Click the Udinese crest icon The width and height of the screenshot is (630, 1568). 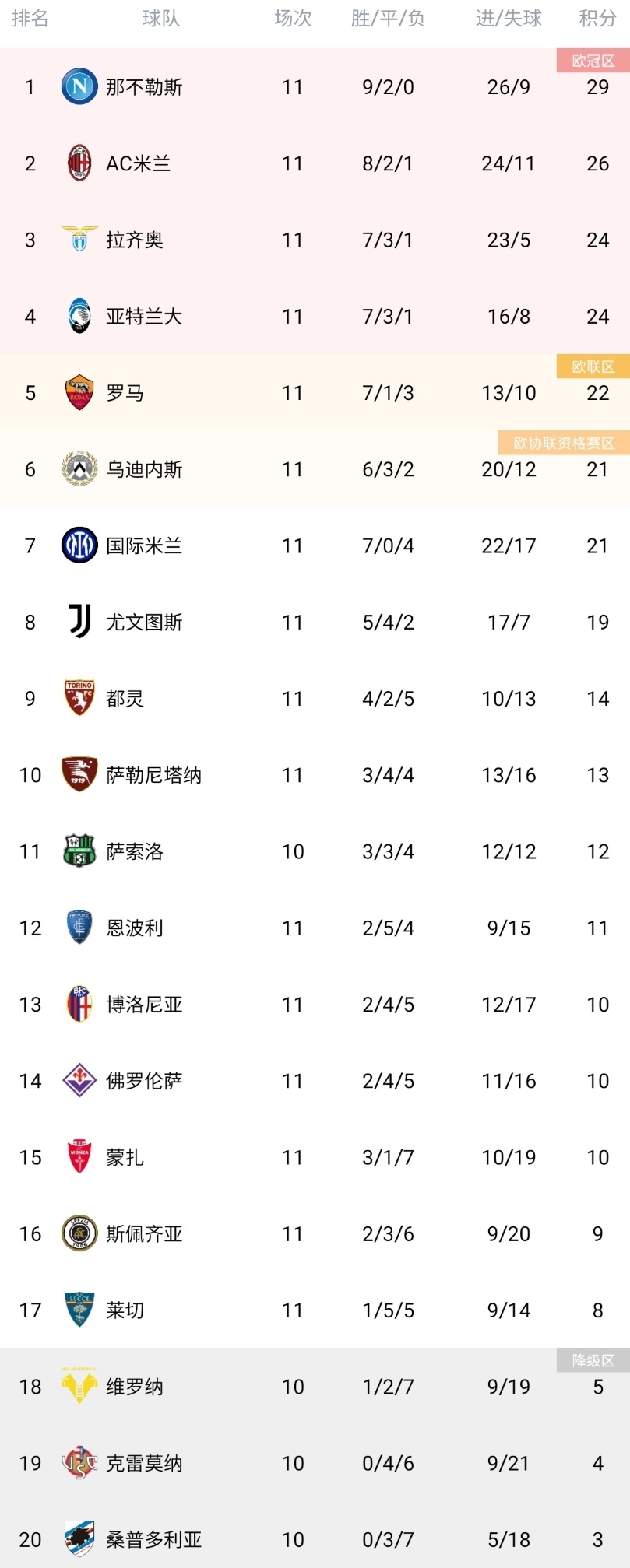click(79, 469)
